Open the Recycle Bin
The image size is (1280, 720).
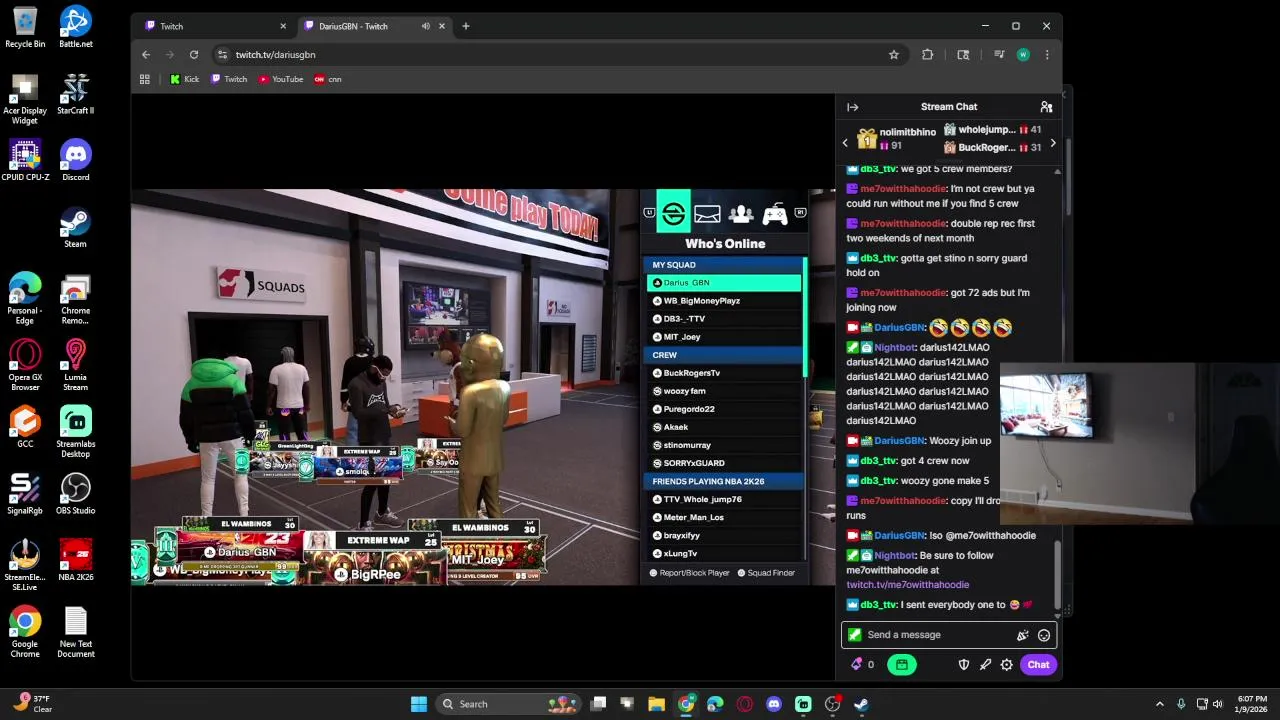pyautogui.click(x=25, y=27)
